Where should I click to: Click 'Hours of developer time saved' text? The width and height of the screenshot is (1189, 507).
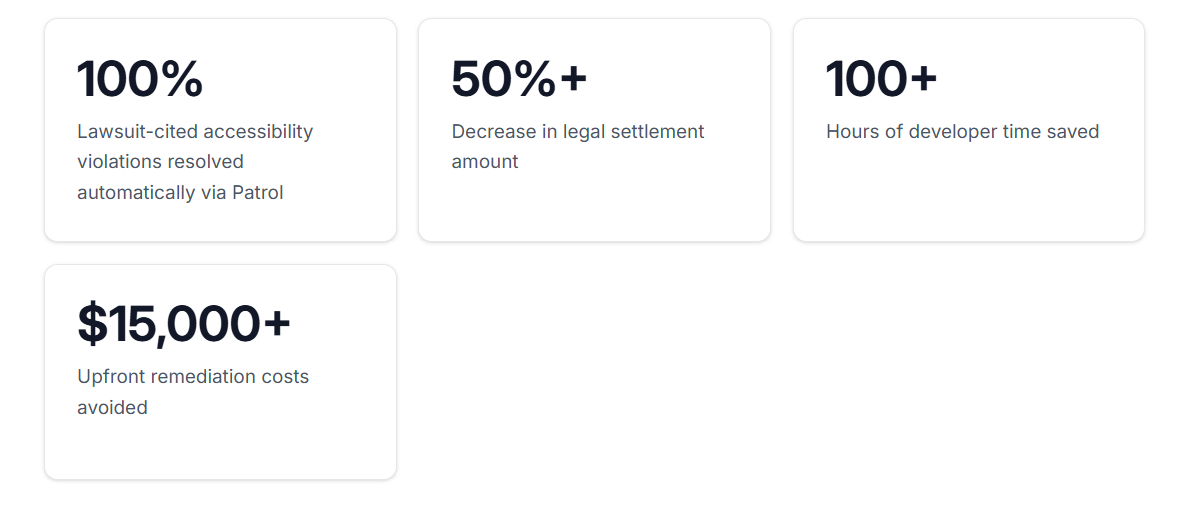click(962, 132)
